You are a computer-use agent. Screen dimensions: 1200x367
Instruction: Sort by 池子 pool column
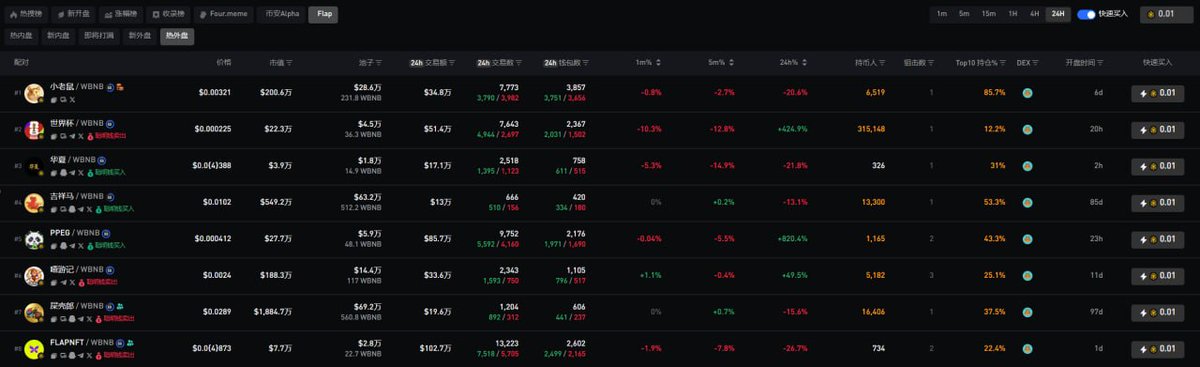tap(370, 62)
